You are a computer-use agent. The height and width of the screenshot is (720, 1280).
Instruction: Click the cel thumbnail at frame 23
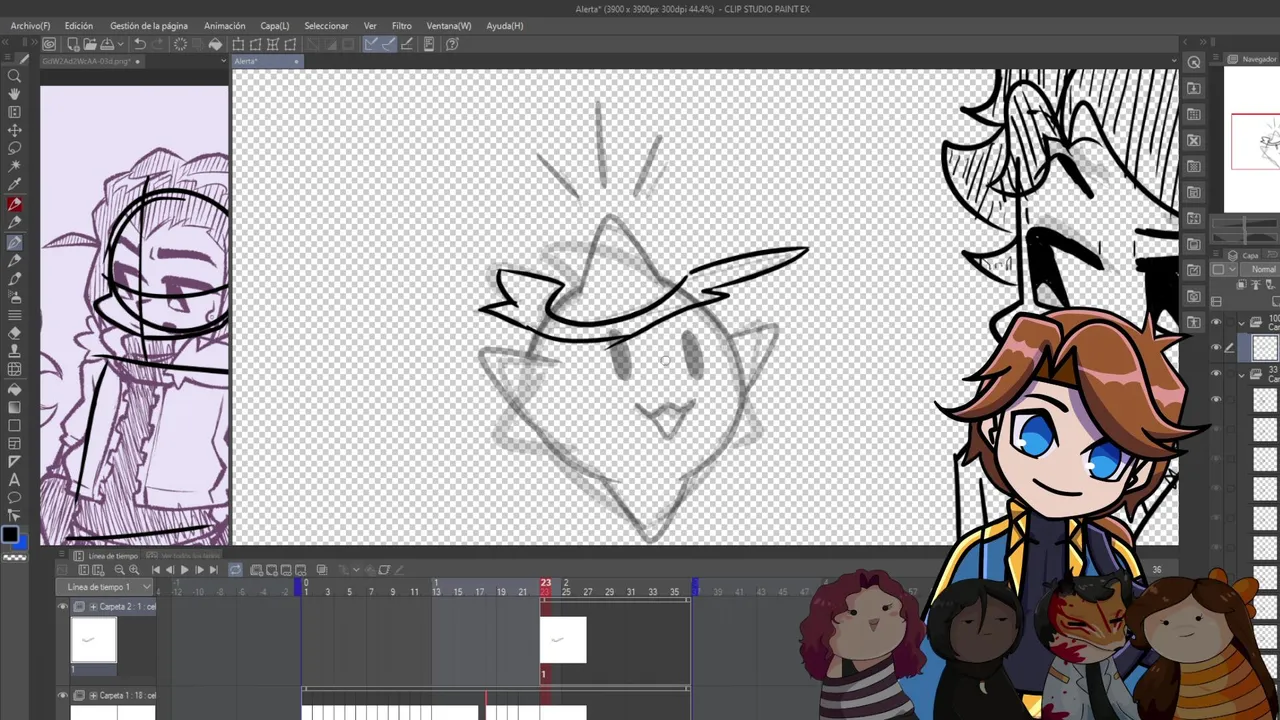[x=563, y=640]
